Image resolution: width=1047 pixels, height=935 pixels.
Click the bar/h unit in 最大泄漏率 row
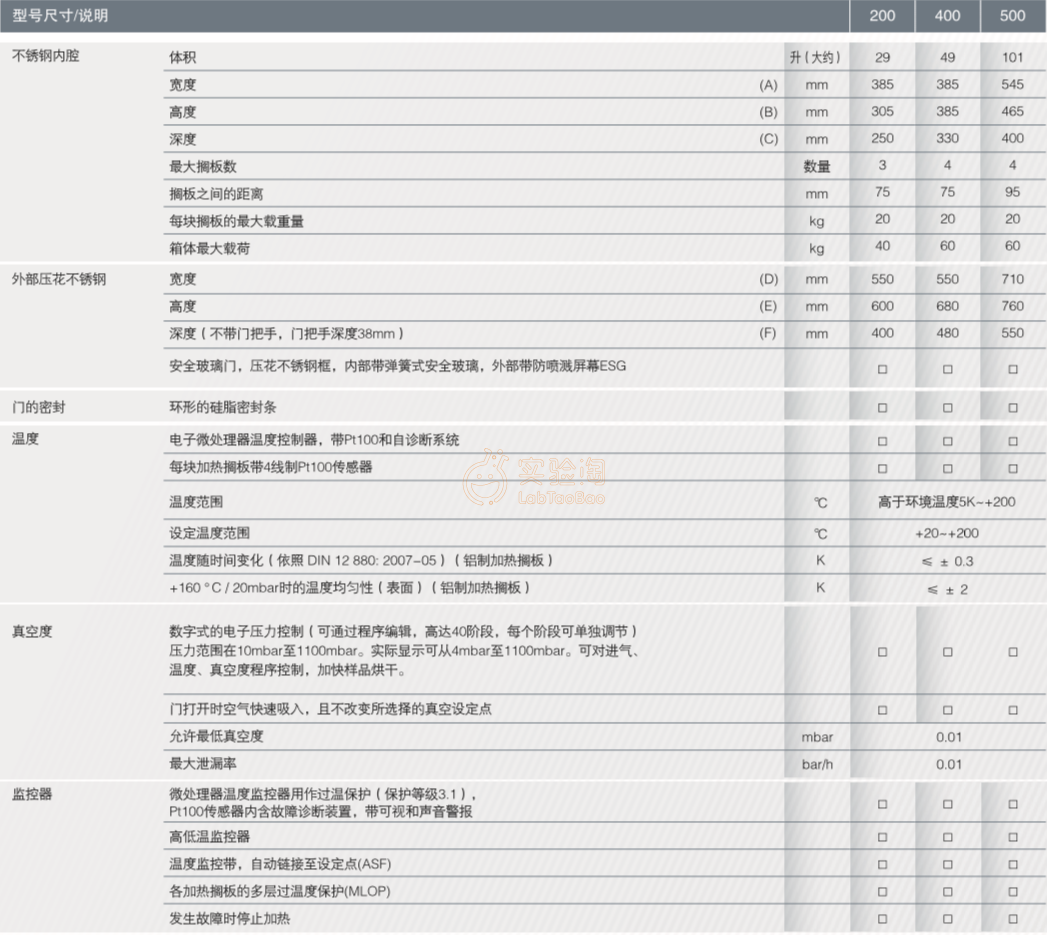pos(817,764)
